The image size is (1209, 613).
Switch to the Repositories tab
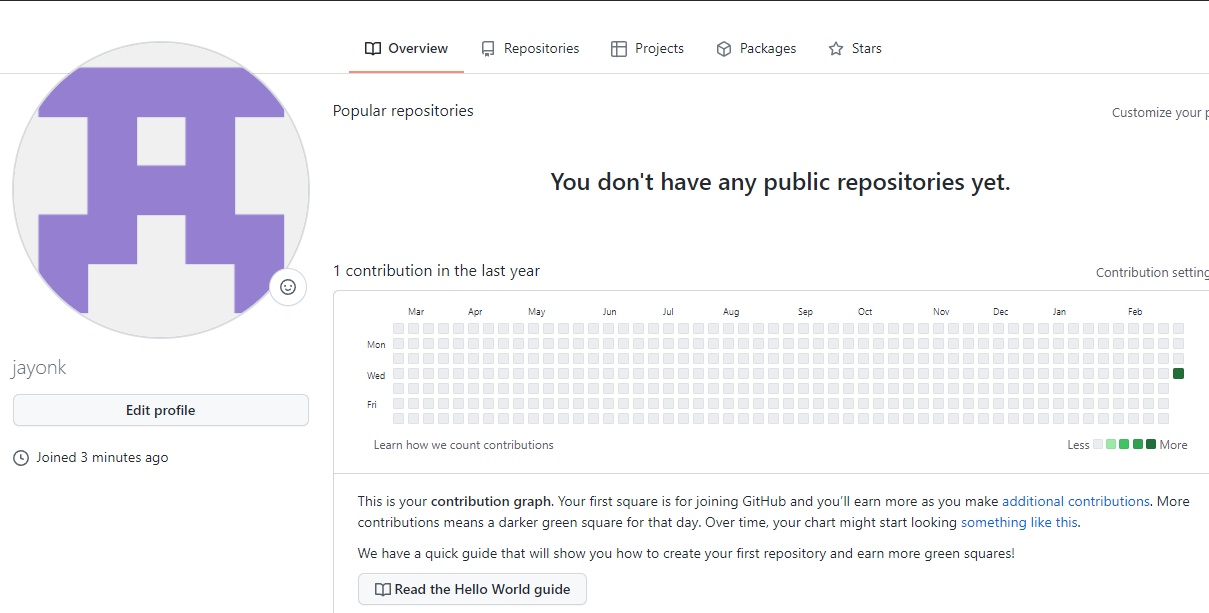pos(529,48)
